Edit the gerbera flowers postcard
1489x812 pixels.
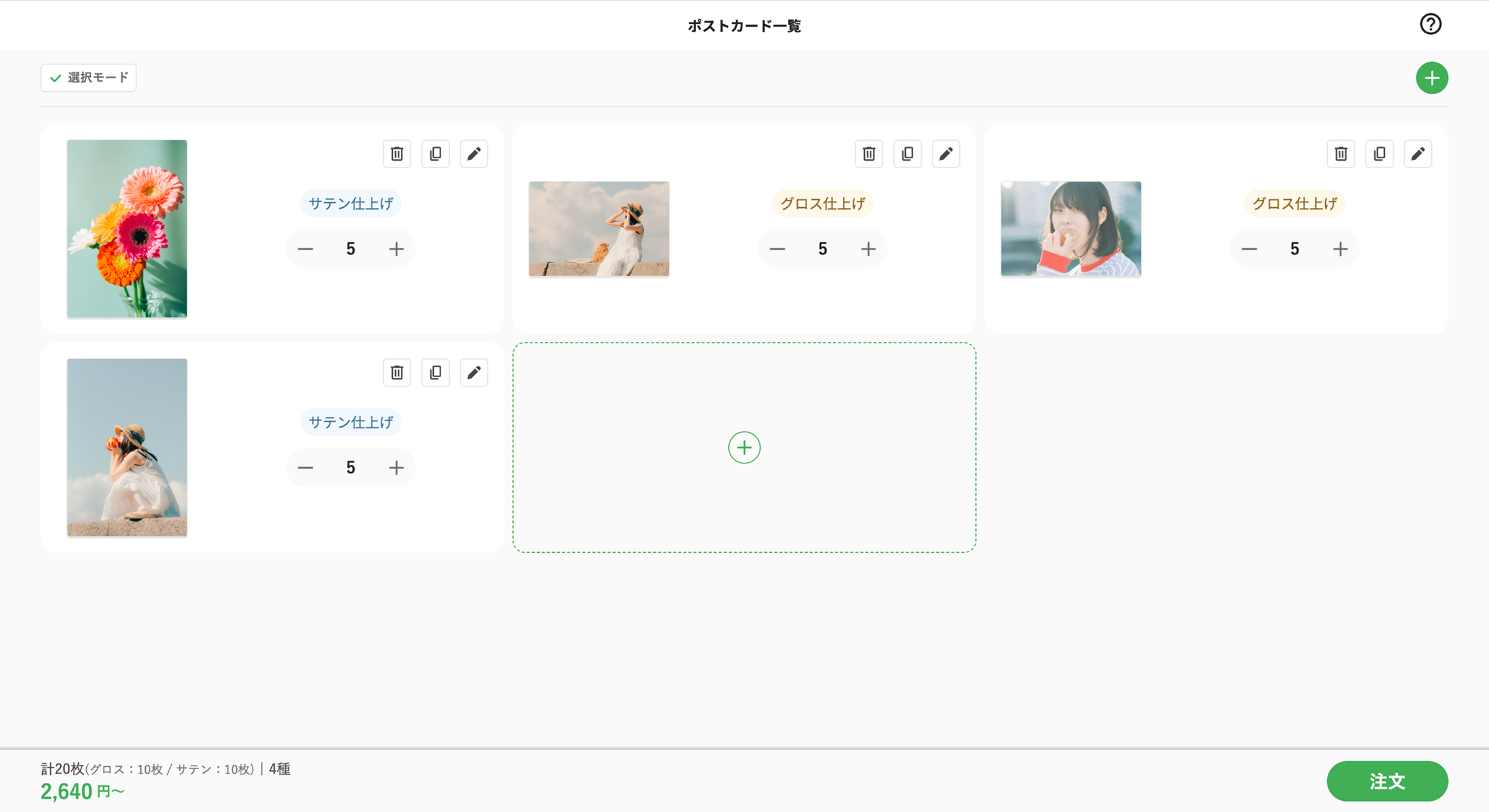474,154
